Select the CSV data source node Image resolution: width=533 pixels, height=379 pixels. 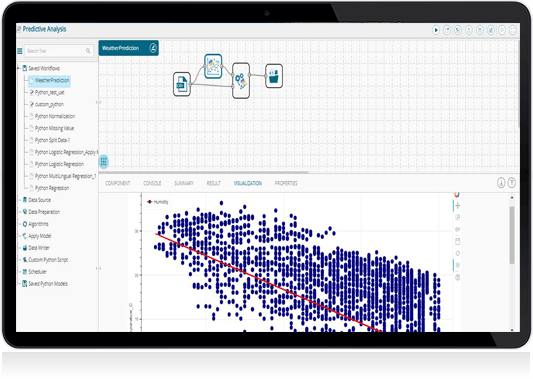click(182, 84)
